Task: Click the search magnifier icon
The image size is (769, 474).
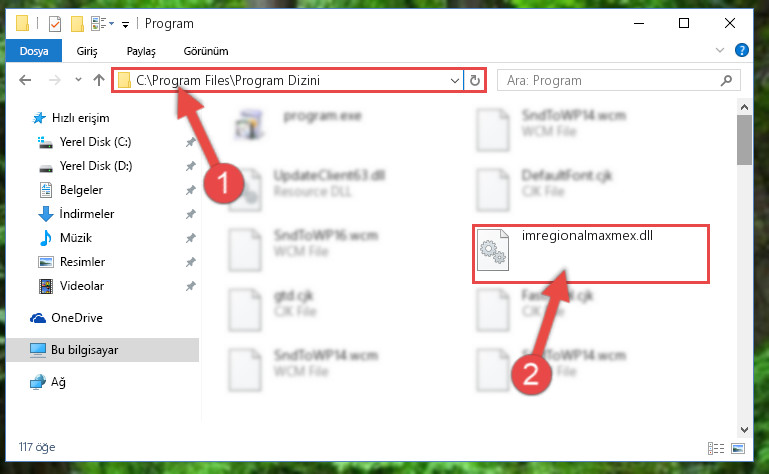Action: (726, 80)
